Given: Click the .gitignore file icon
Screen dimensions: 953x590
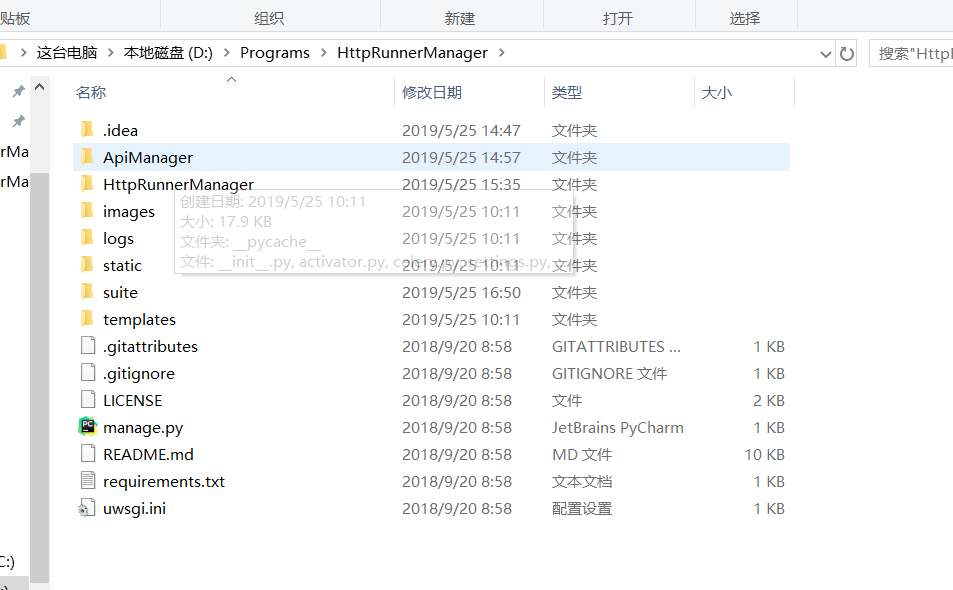Looking at the screenshot, I should point(88,372).
